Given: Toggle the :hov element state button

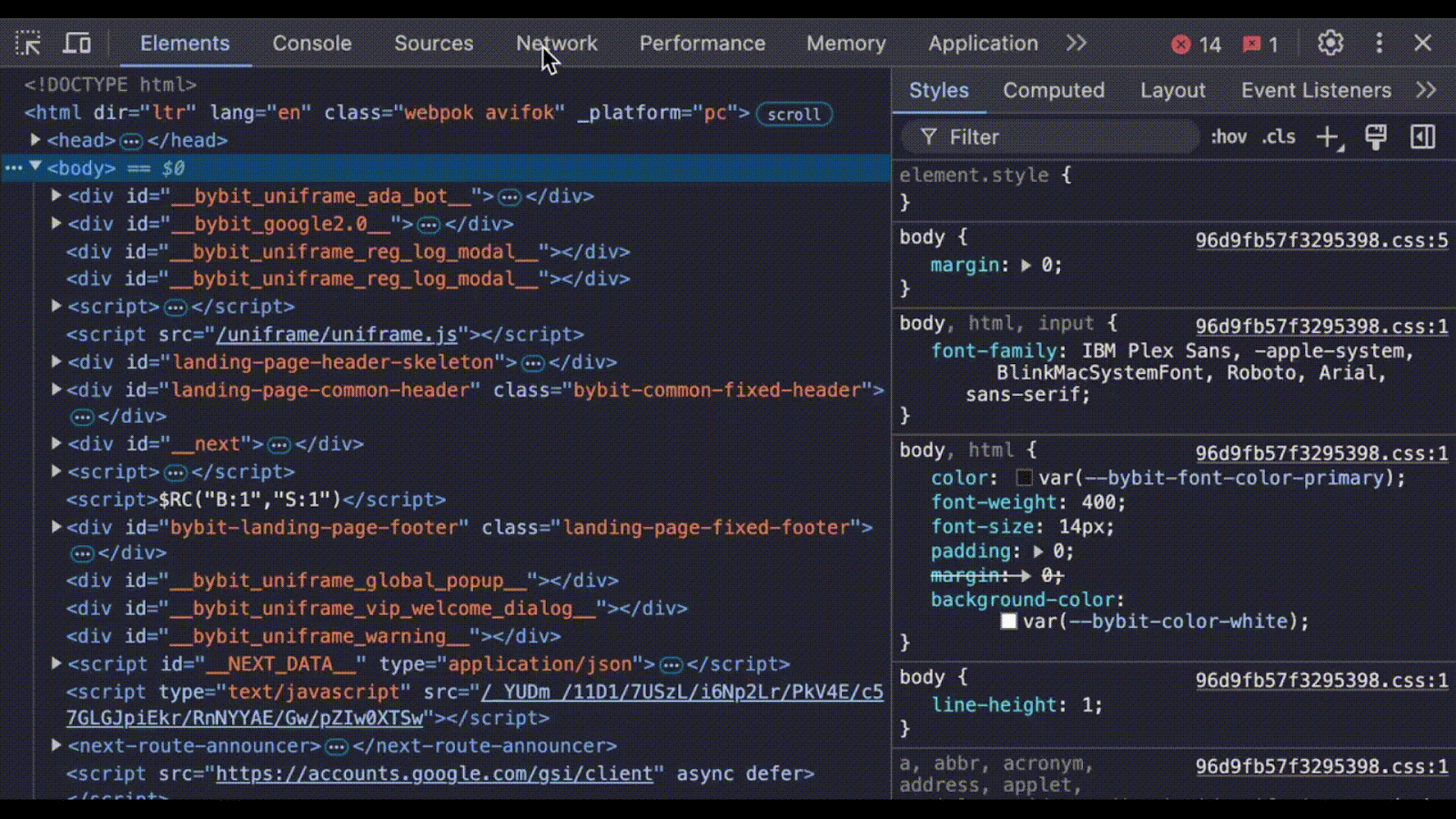Looking at the screenshot, I should (x=1228, y=137).
